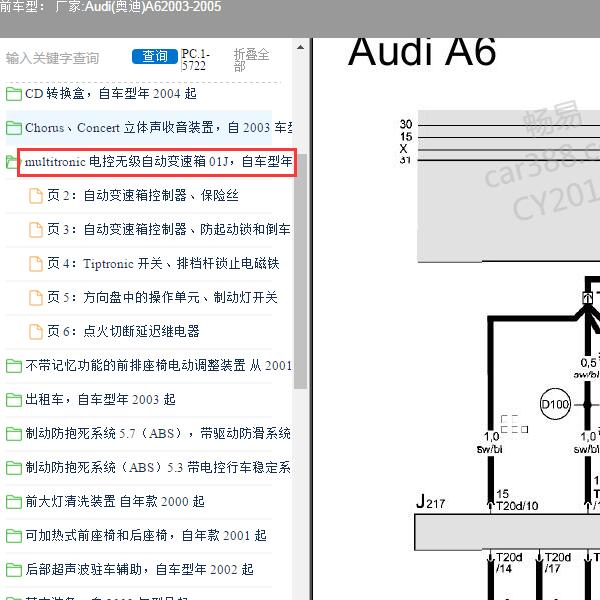Open 页 5：方向盘中的操作单元、制动灯开关

[162, 297]
